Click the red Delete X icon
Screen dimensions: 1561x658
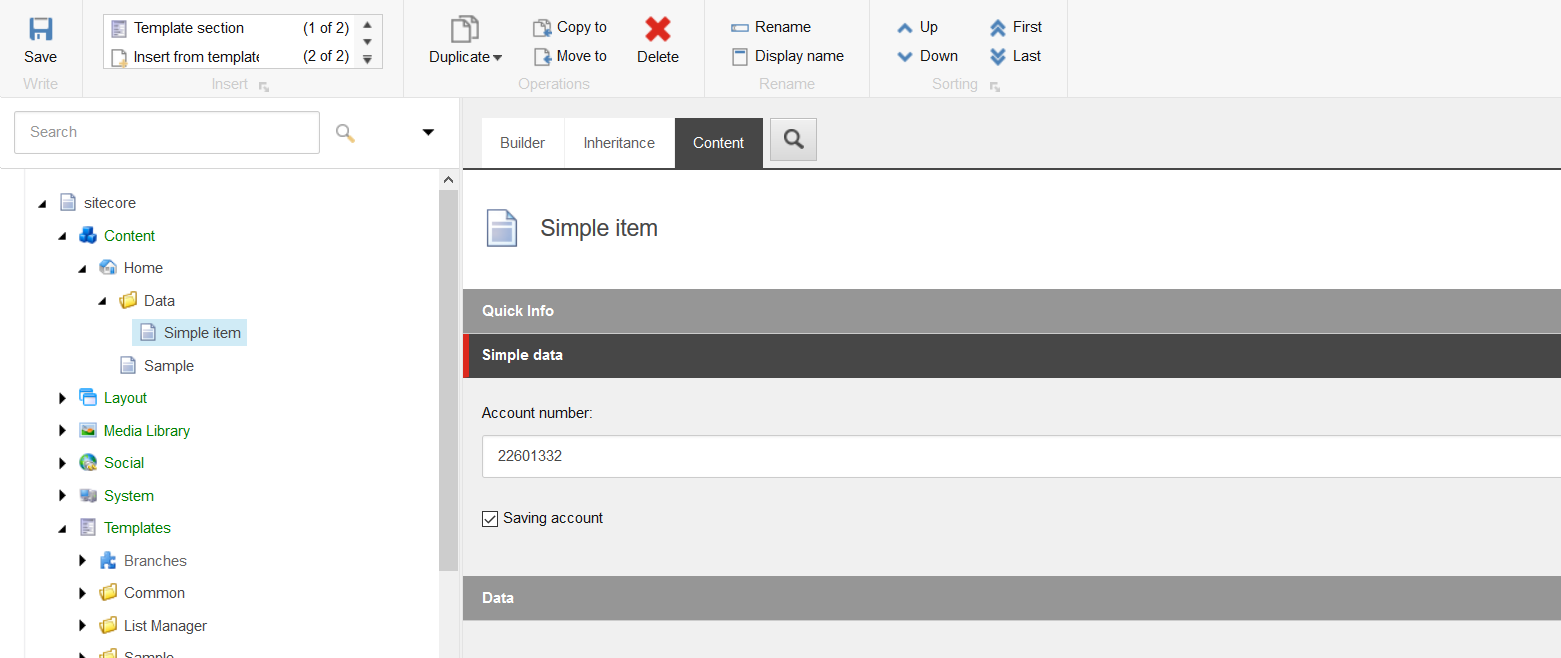[x=657, y=29]
